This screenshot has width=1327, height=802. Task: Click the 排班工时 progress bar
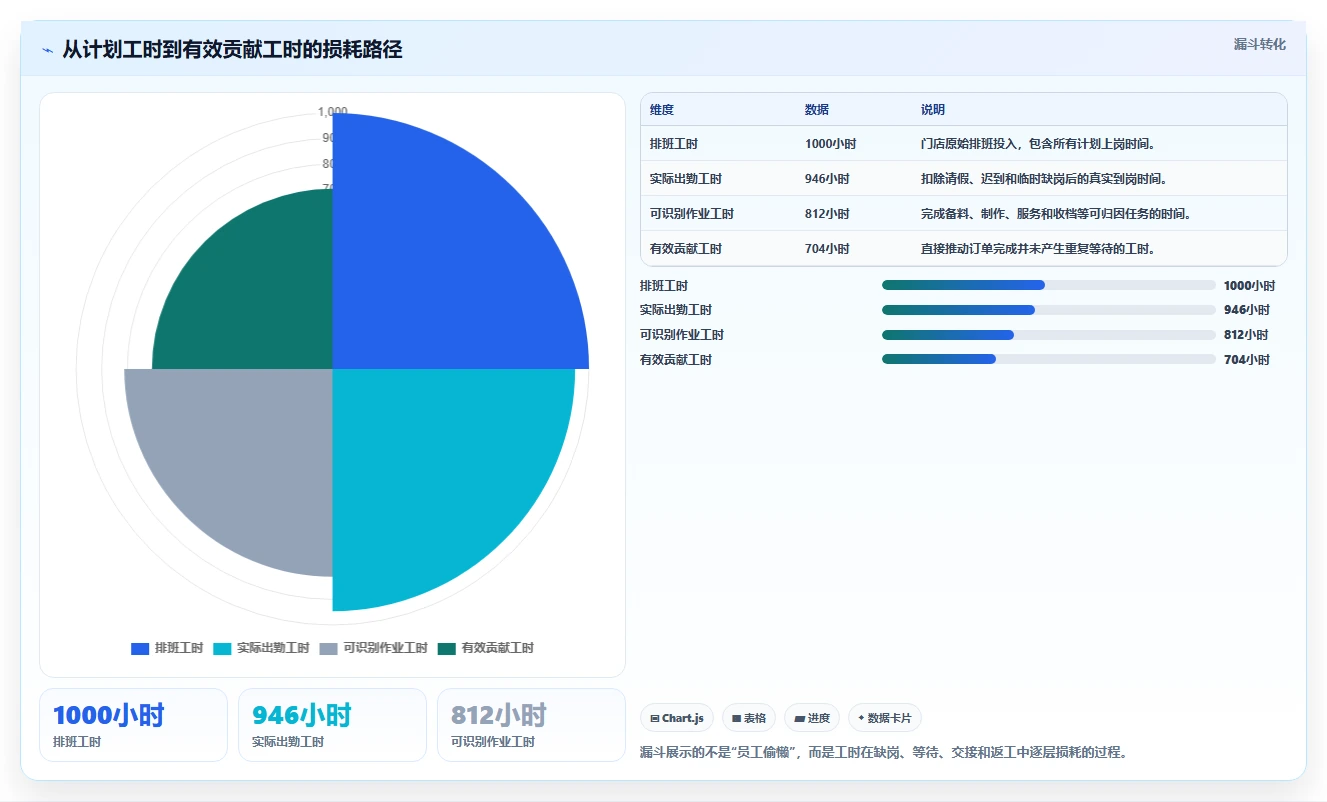click(1049, 285)
